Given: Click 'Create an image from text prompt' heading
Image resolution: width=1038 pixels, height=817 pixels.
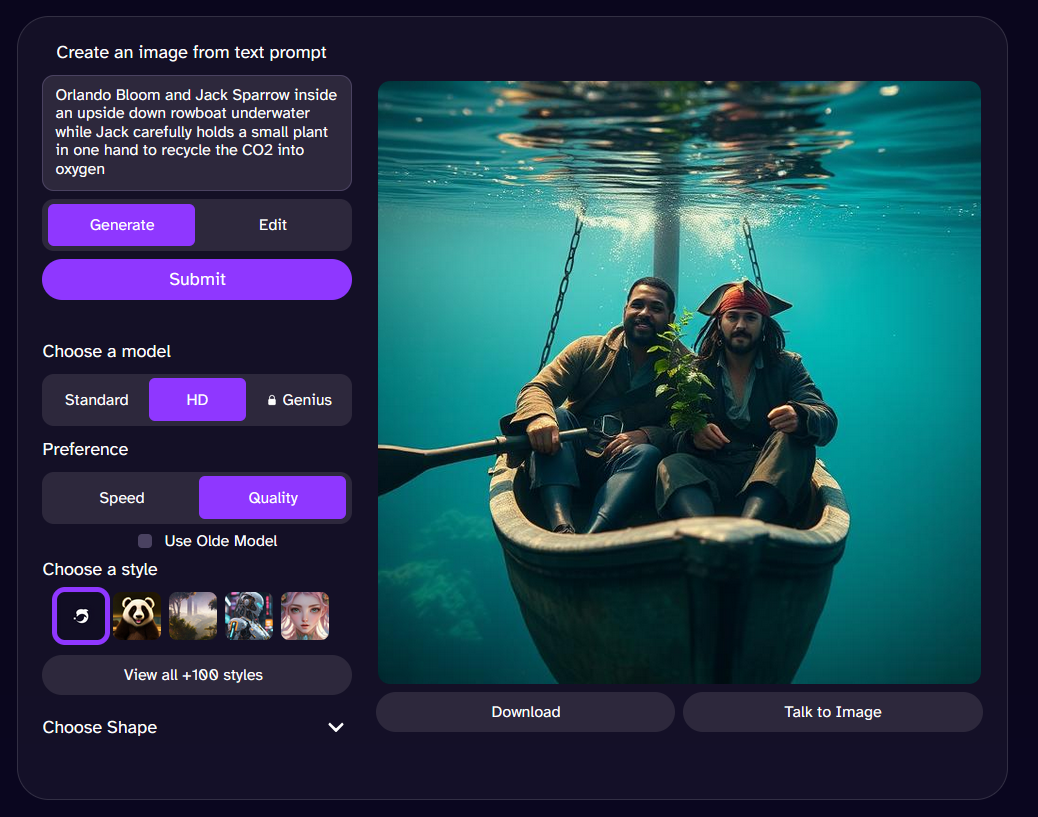Looking at the screenshot, I should click(191, 52).
